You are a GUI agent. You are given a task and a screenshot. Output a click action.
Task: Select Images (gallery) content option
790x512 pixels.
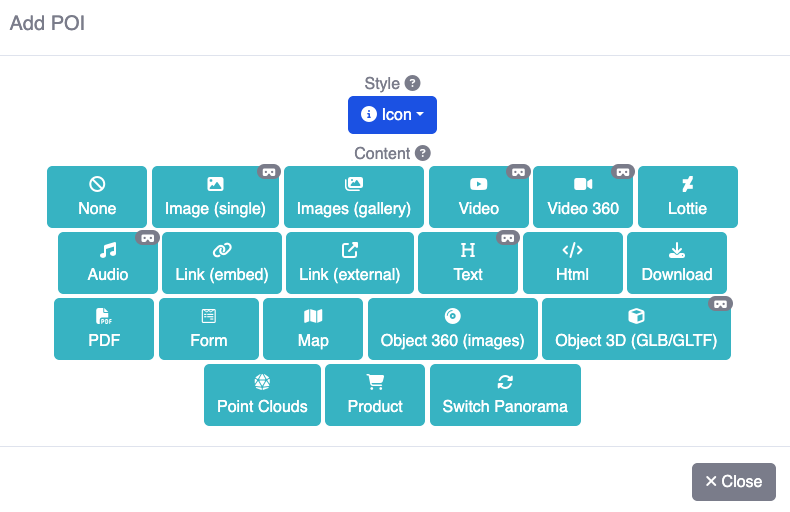click(353, 197)
